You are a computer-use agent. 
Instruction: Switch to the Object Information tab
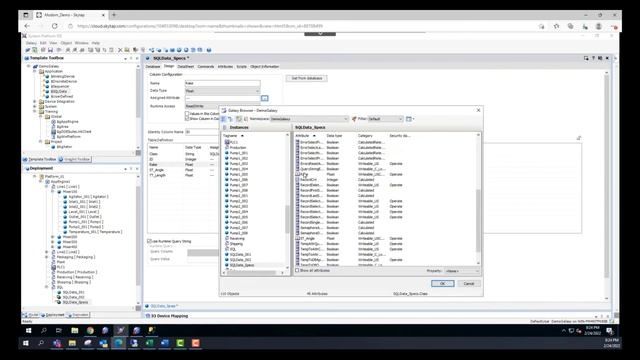click(264, 67)
